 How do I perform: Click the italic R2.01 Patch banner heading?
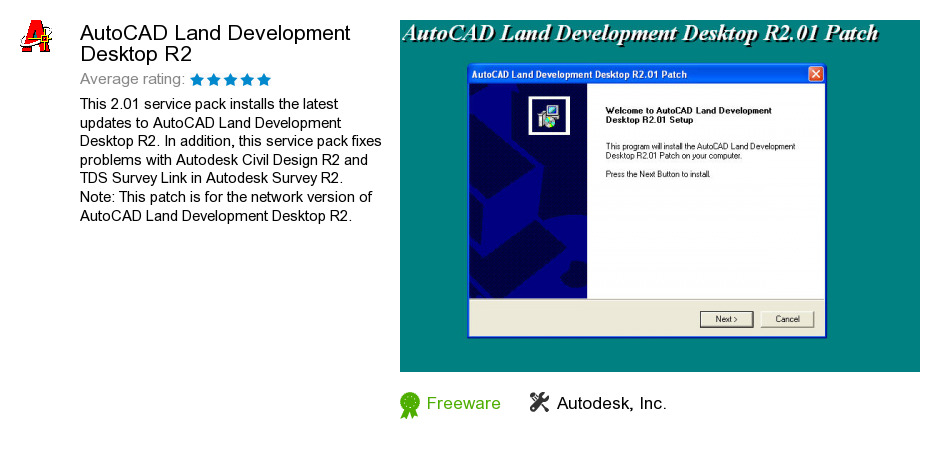(641, 33)
